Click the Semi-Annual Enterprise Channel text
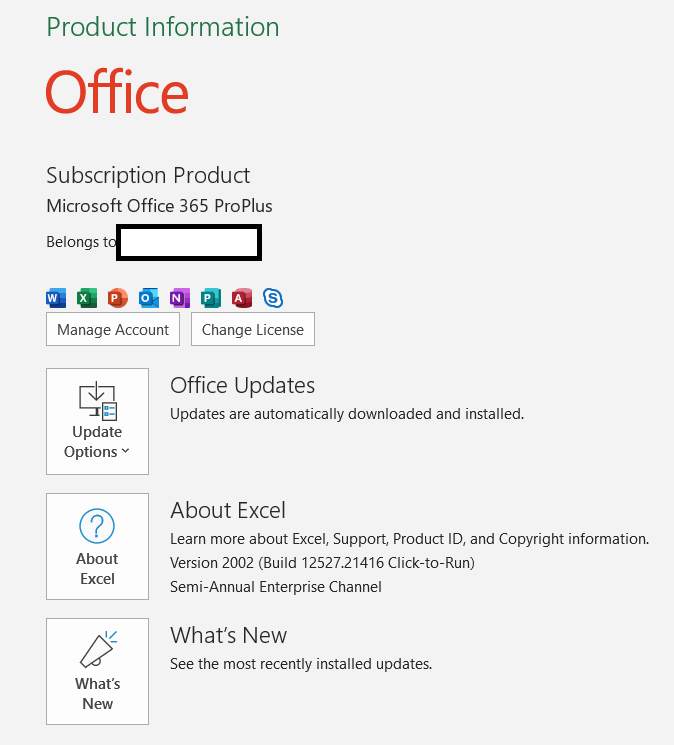 pos(276,587)
